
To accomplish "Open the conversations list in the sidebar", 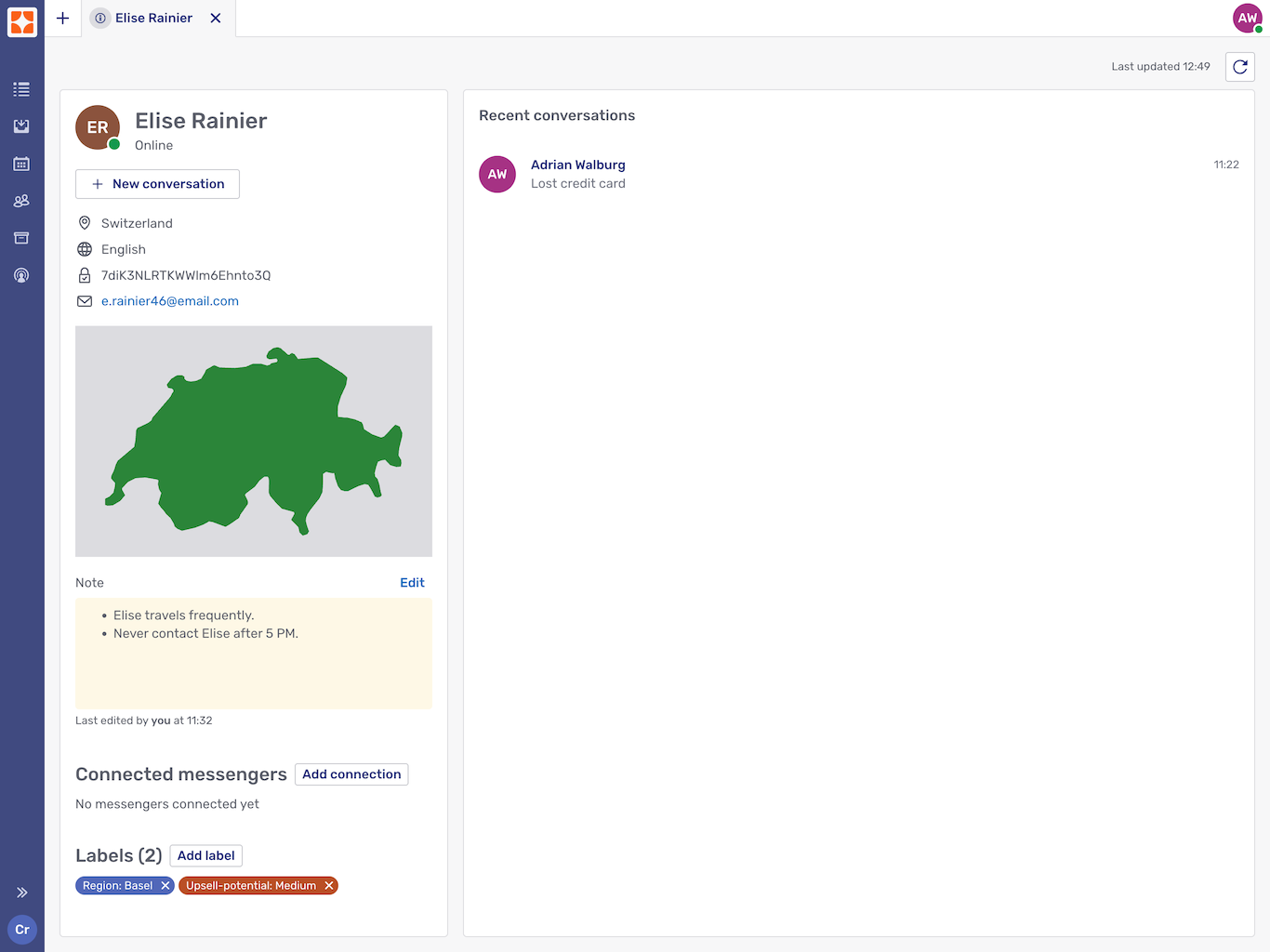I will (21, 88).
